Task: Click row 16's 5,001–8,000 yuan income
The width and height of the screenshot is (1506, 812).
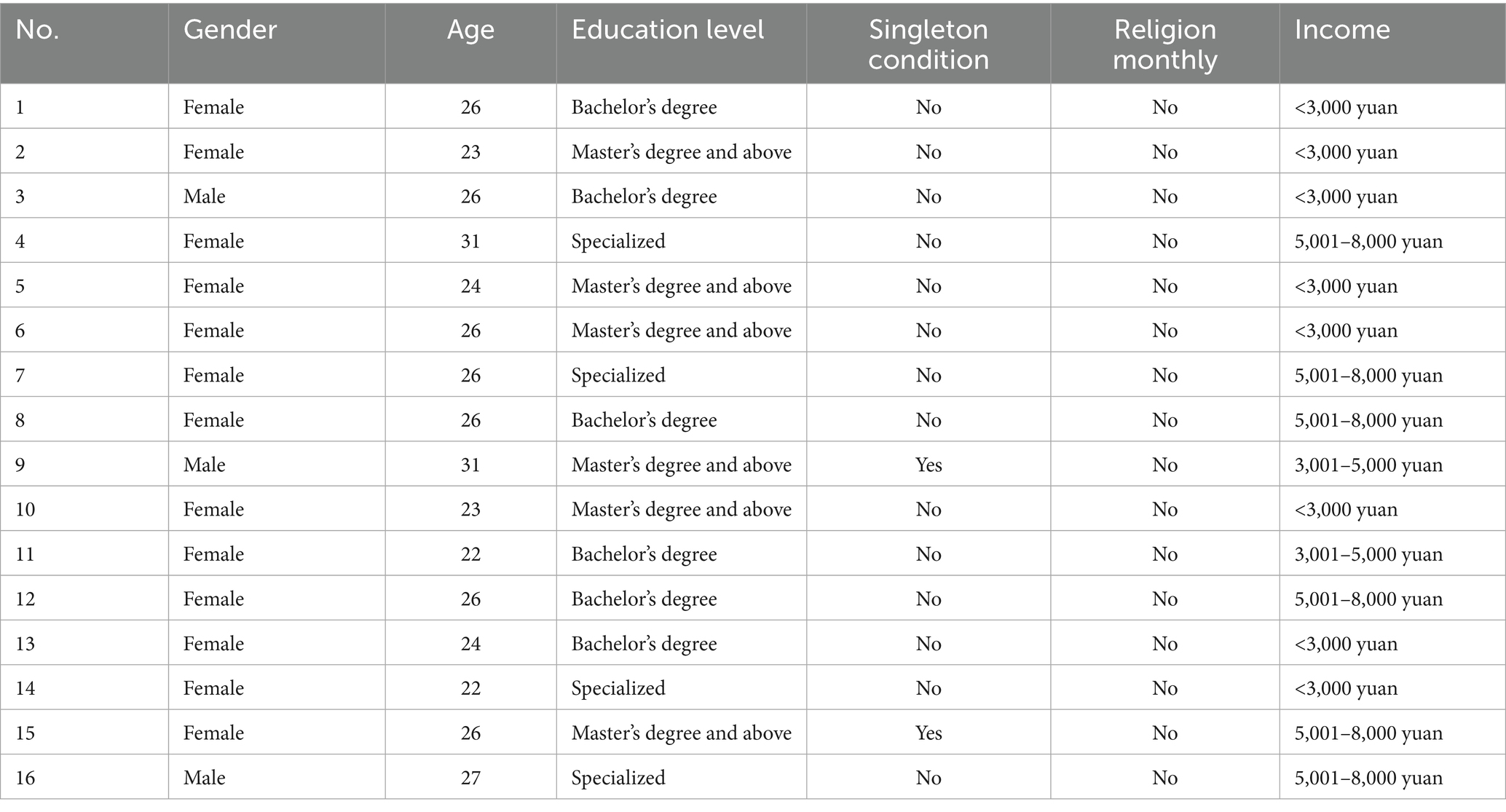Action: click(x=1368, y=778)
